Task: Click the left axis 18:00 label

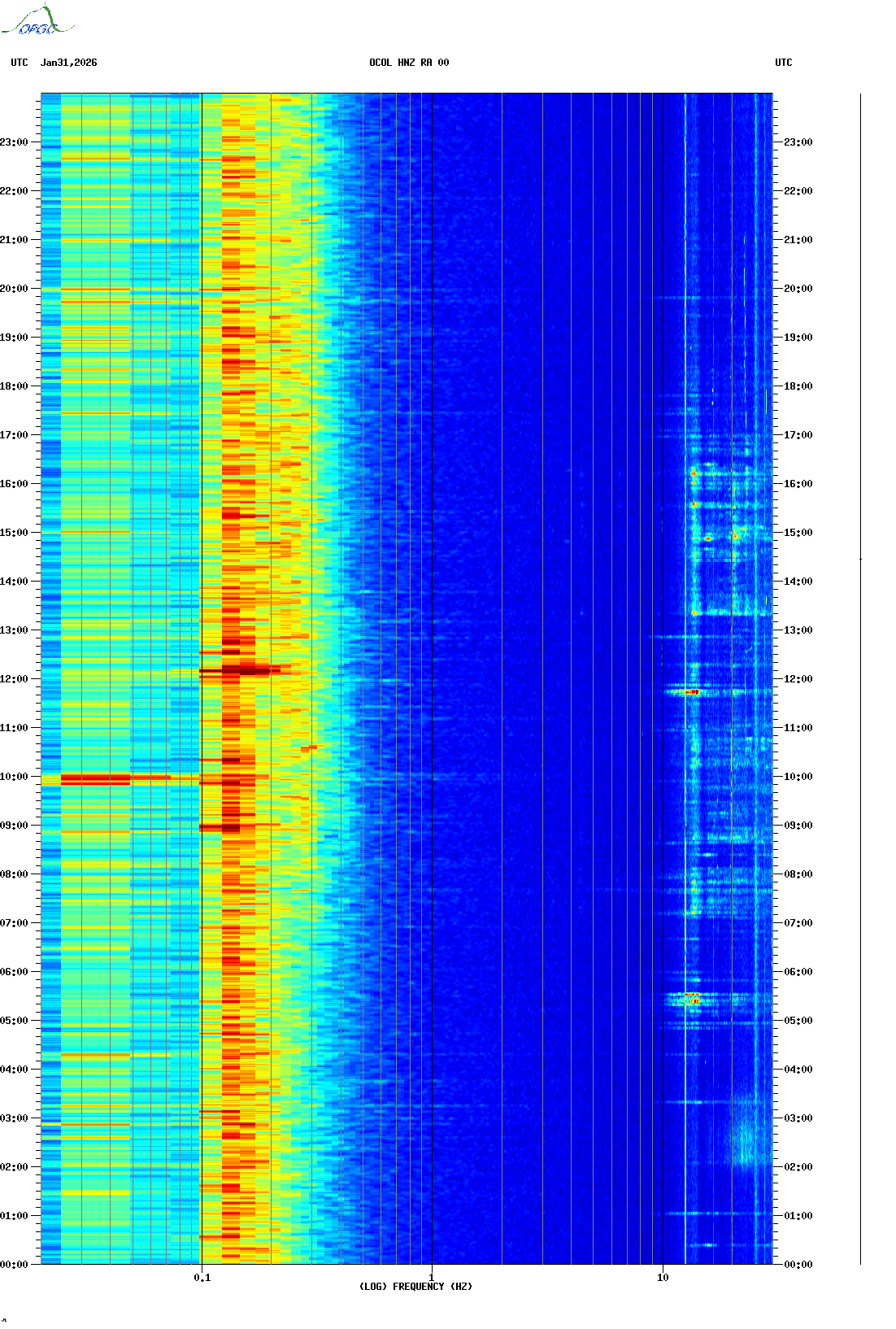Action: pos(14,386)
